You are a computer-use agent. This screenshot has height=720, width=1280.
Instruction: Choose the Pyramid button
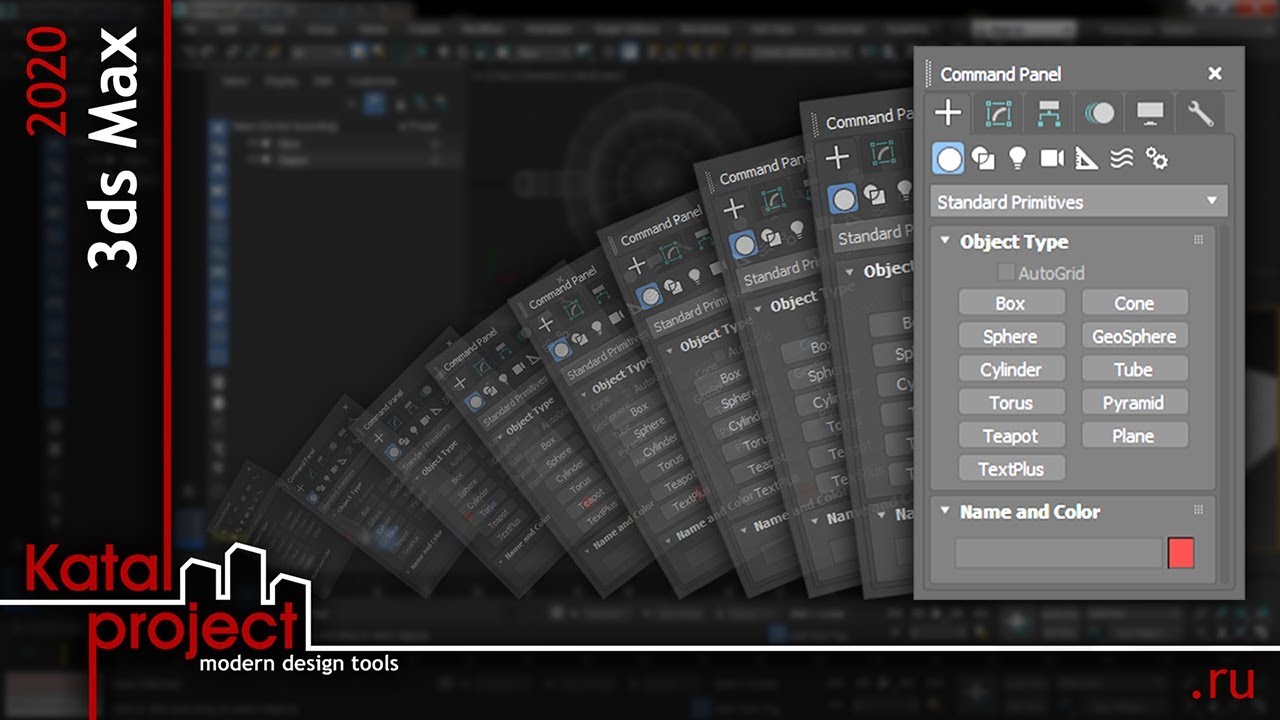(1134, 402)
